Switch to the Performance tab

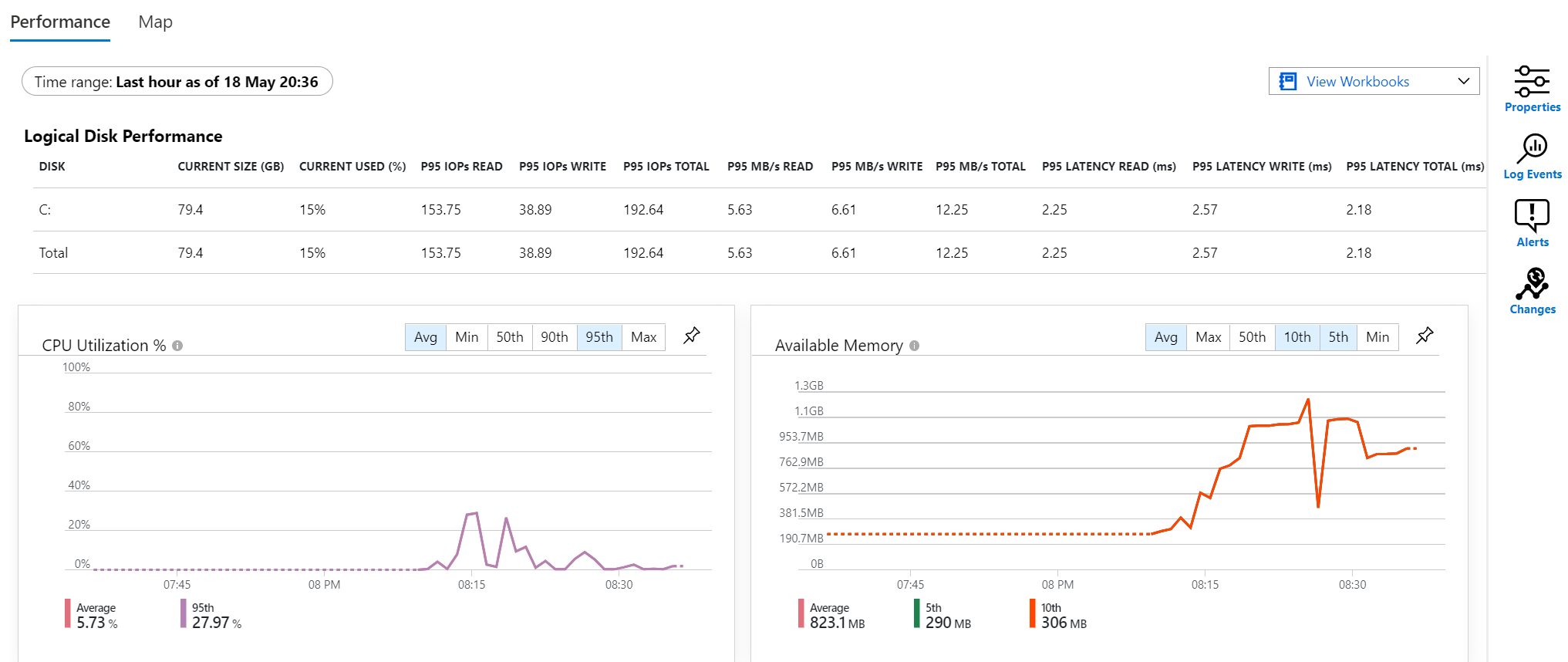(60, 22)
